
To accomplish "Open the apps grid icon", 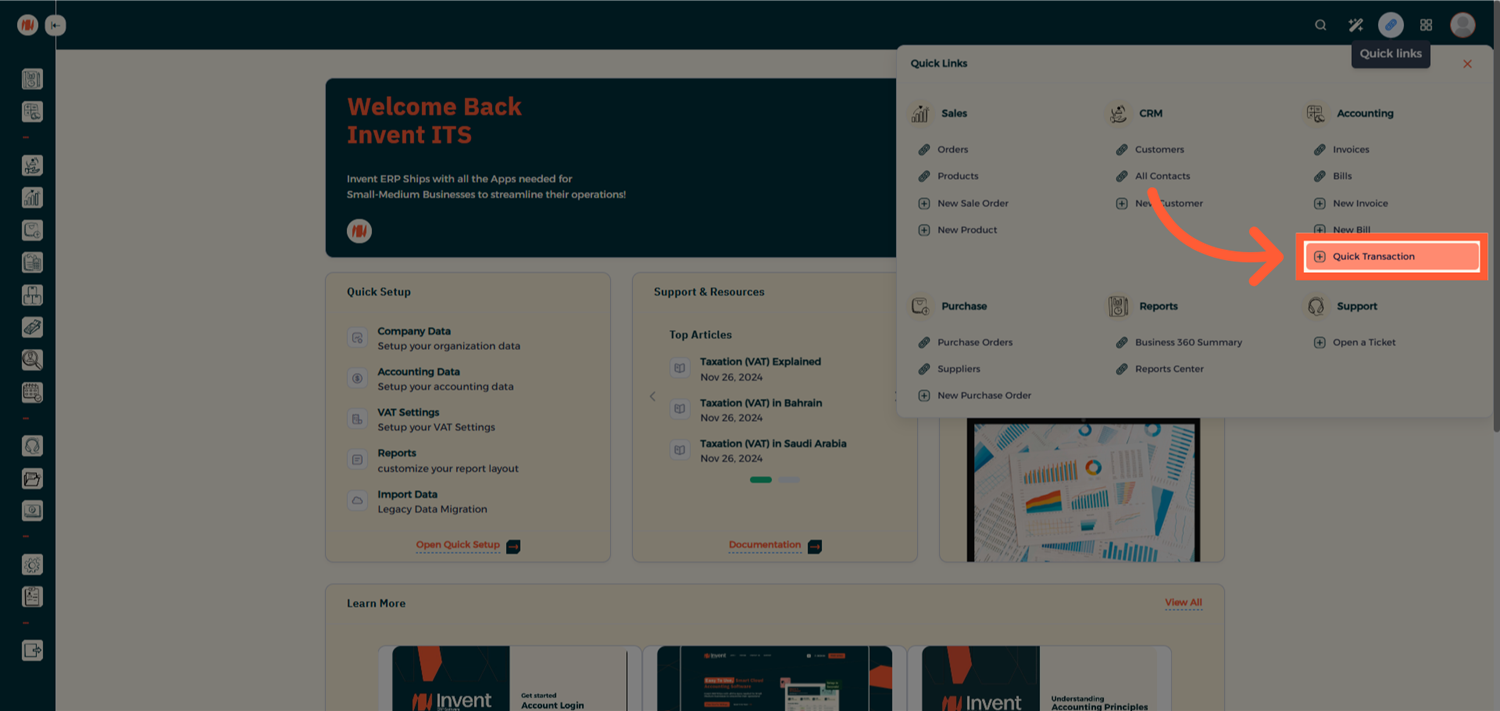I will (x=1426, y=25).
